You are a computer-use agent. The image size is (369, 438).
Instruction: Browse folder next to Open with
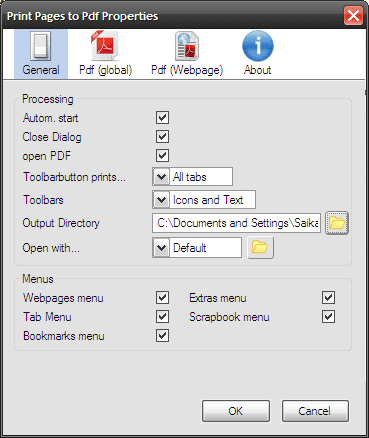(260, 248)
